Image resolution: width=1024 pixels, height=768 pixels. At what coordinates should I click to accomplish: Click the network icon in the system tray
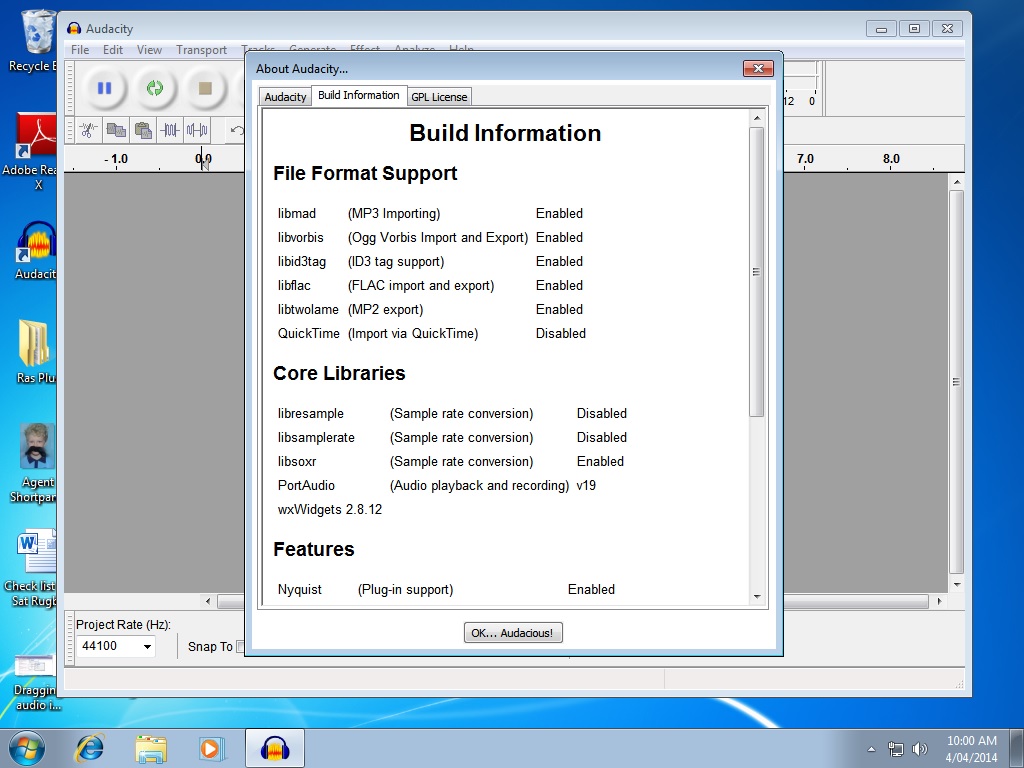click(x=895, y=749)
